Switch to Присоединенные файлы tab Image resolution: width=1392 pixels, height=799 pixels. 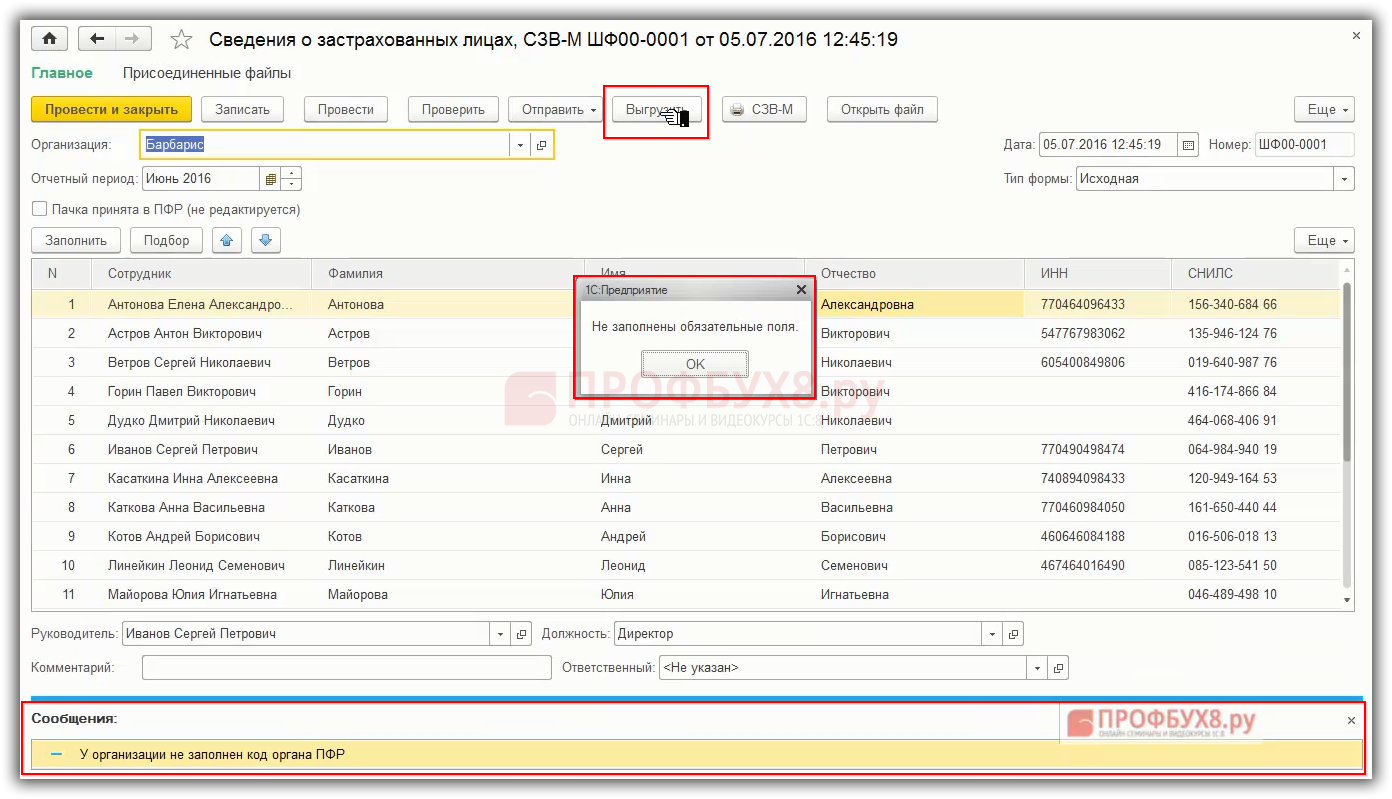click(207, 73)
